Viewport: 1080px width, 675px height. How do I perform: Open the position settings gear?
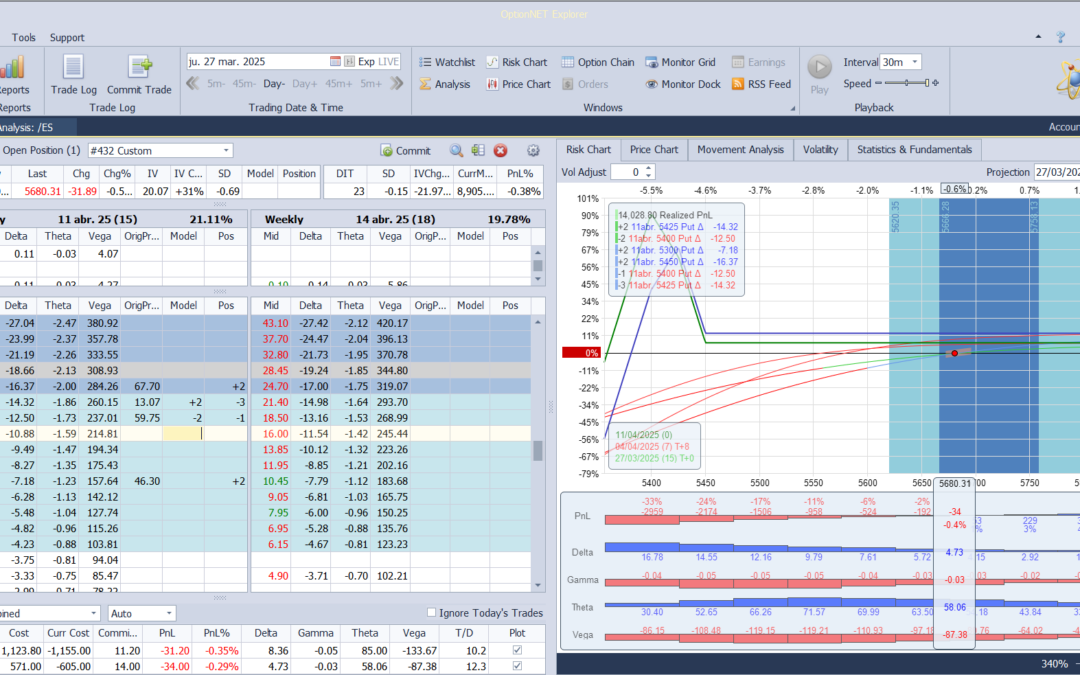[533, 150]
